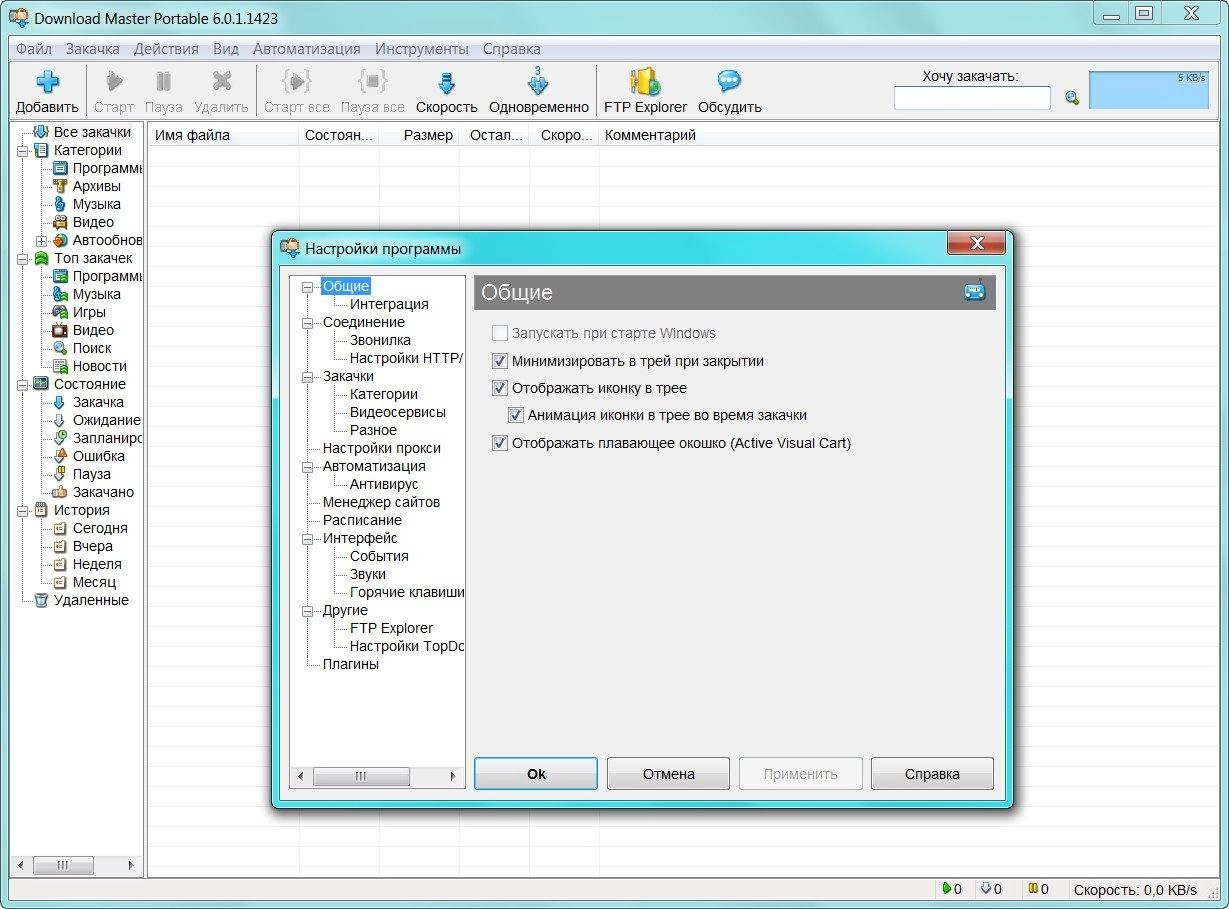
Task: Open the Файл menu
Action: point(34,48)
